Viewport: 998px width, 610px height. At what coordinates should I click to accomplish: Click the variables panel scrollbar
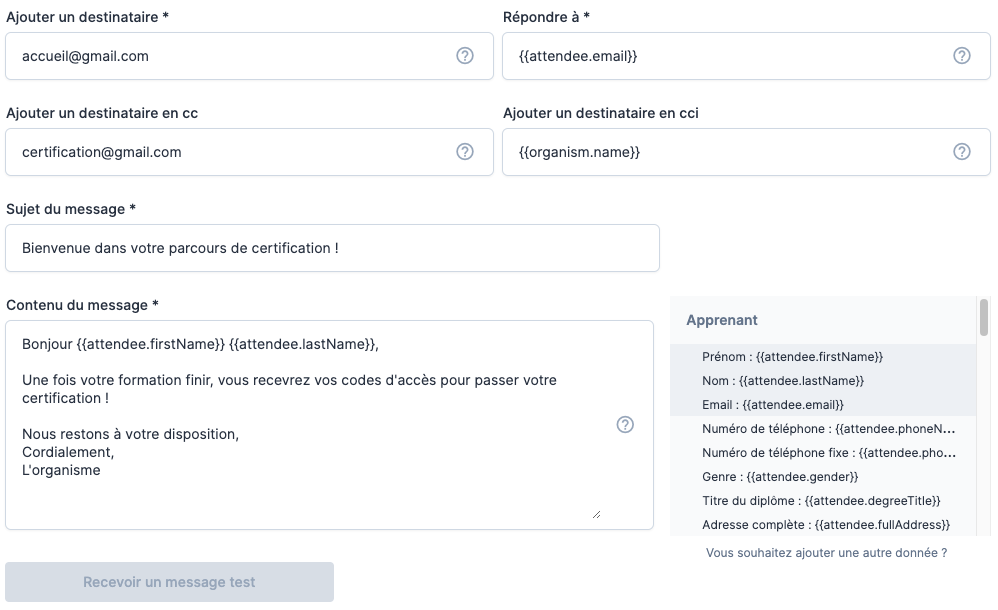click(984, 318)
